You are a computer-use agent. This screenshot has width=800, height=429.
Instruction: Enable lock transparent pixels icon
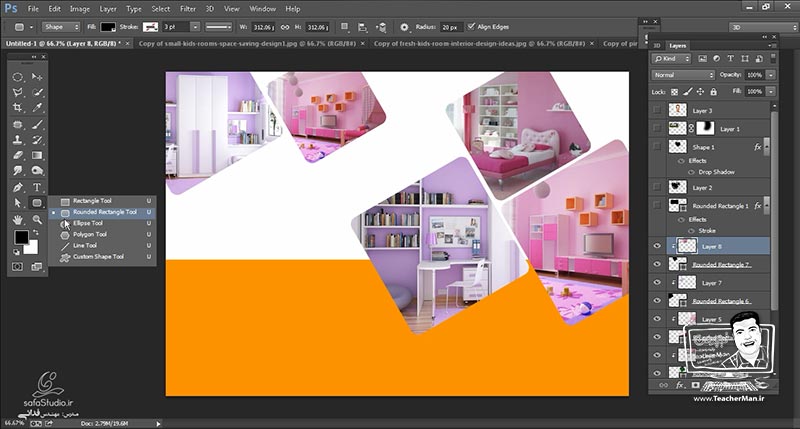(674, 92)
